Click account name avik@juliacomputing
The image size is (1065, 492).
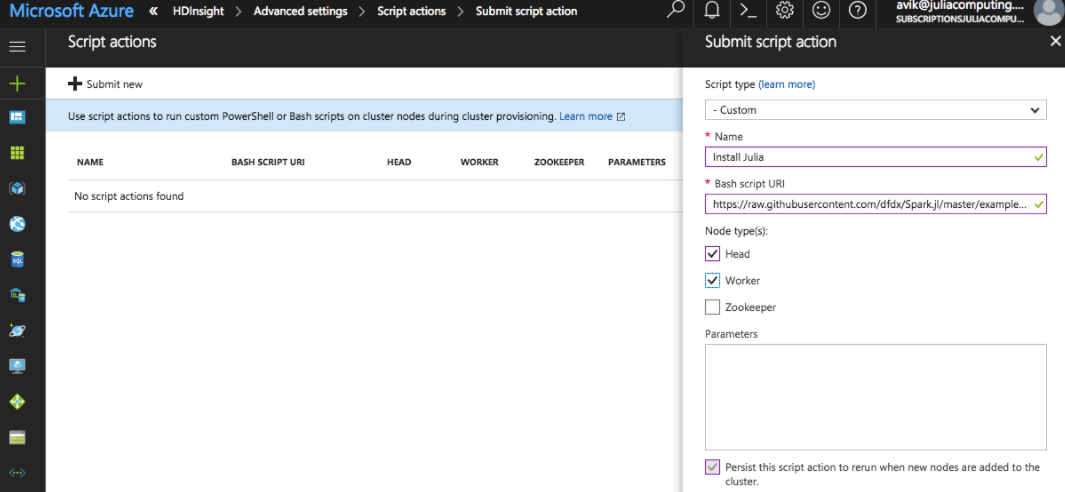(959, 5)
